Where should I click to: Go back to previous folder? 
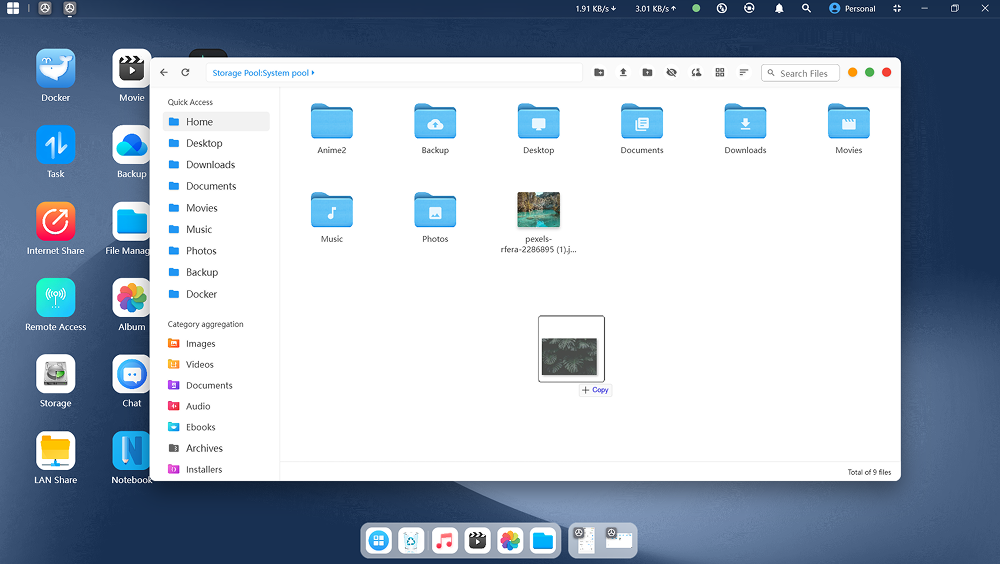pyautogui.click(x=164, y=73)
